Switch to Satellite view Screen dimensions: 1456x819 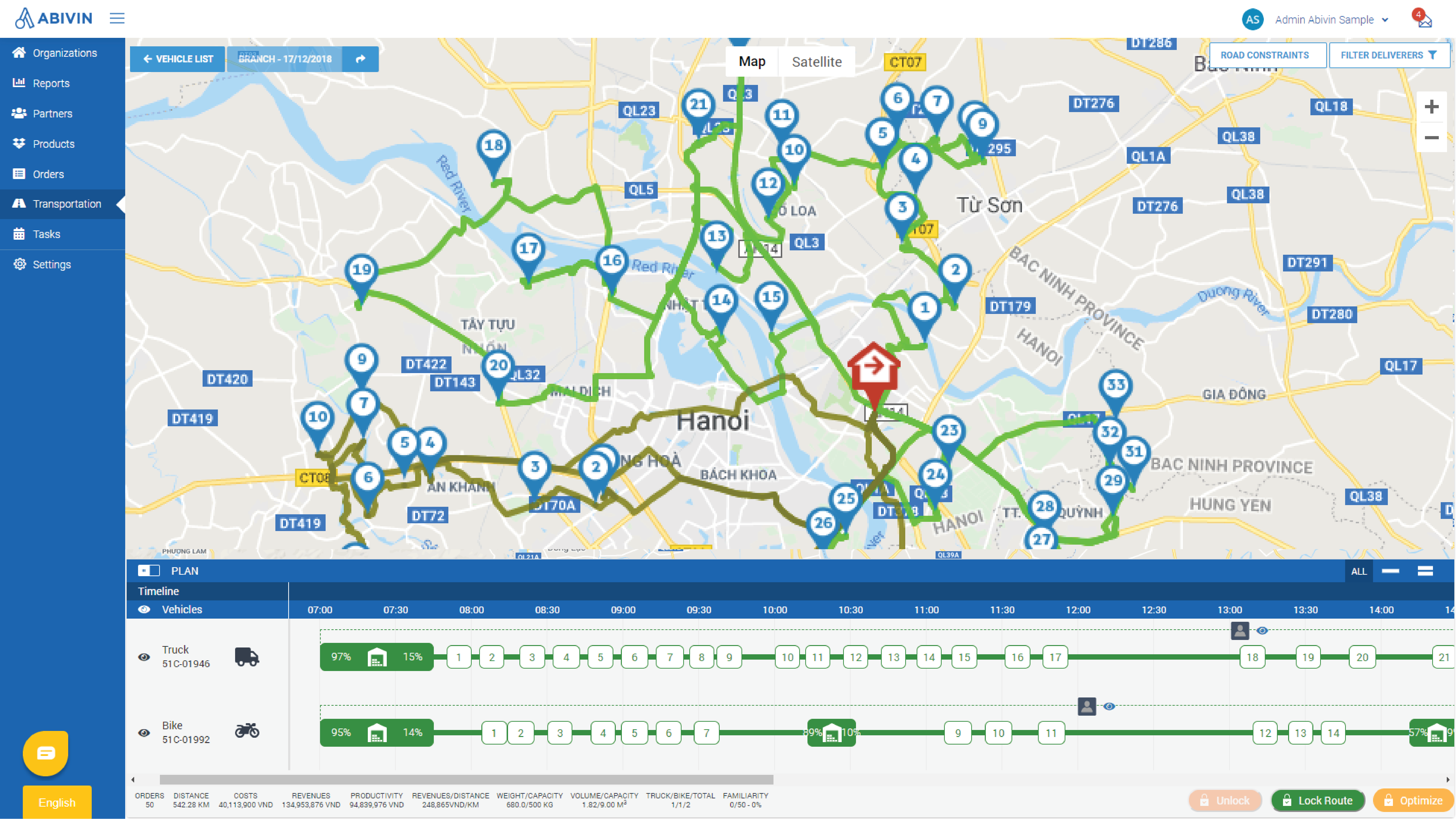817,62
